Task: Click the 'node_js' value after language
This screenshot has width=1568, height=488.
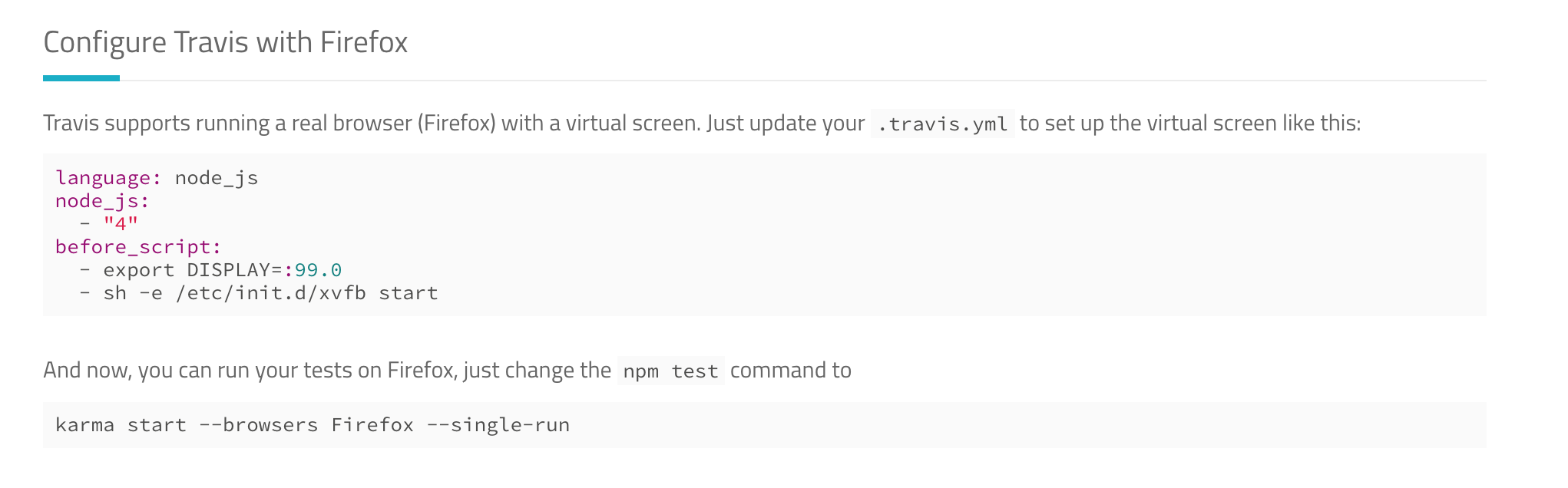Action: pyautogui.click(x=217, y=178)
